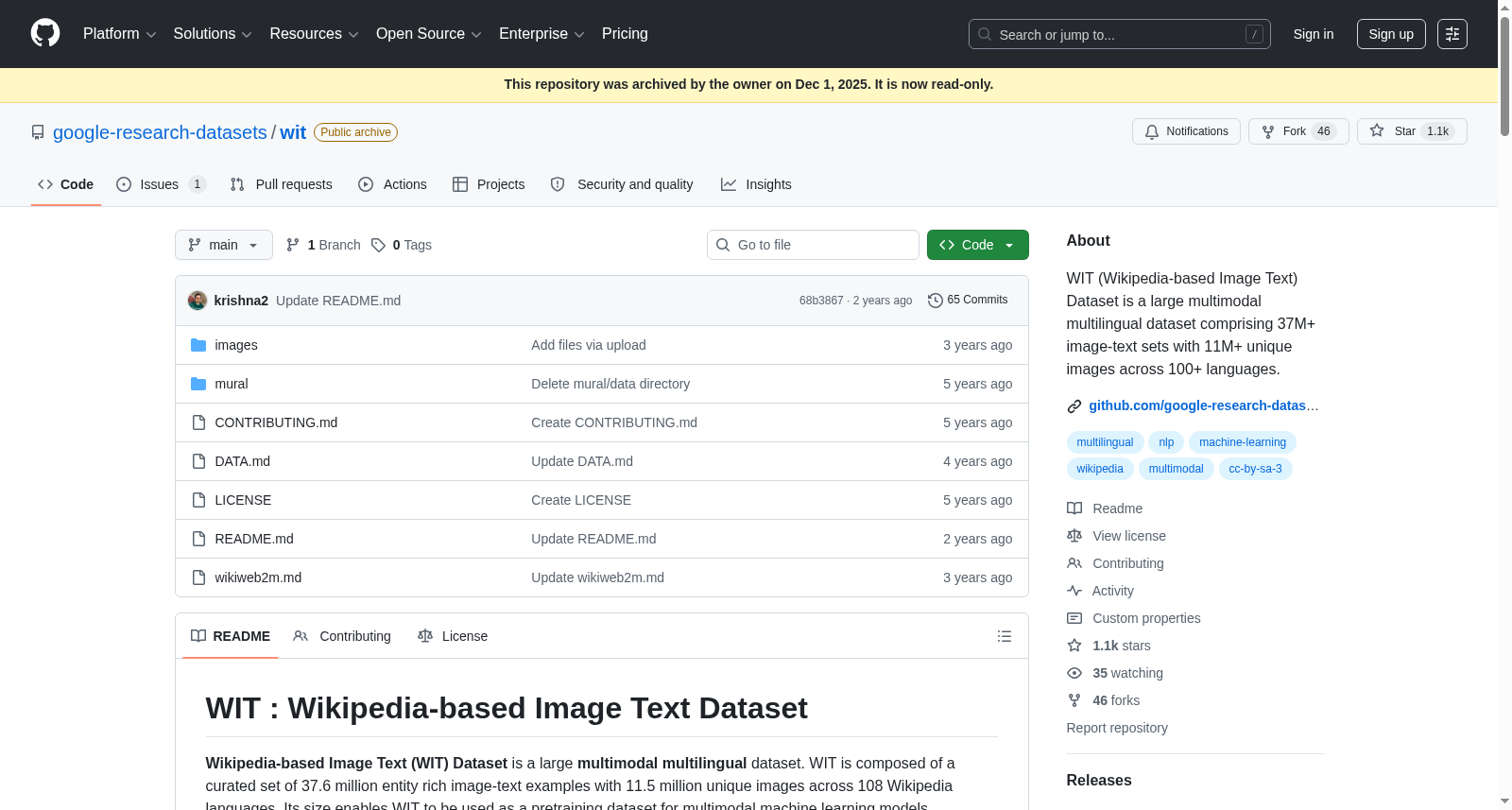This screenshot has height=810, width=1512.
Task: Click the fork icon beside 46 forks
Action: tap(1074, 700)
